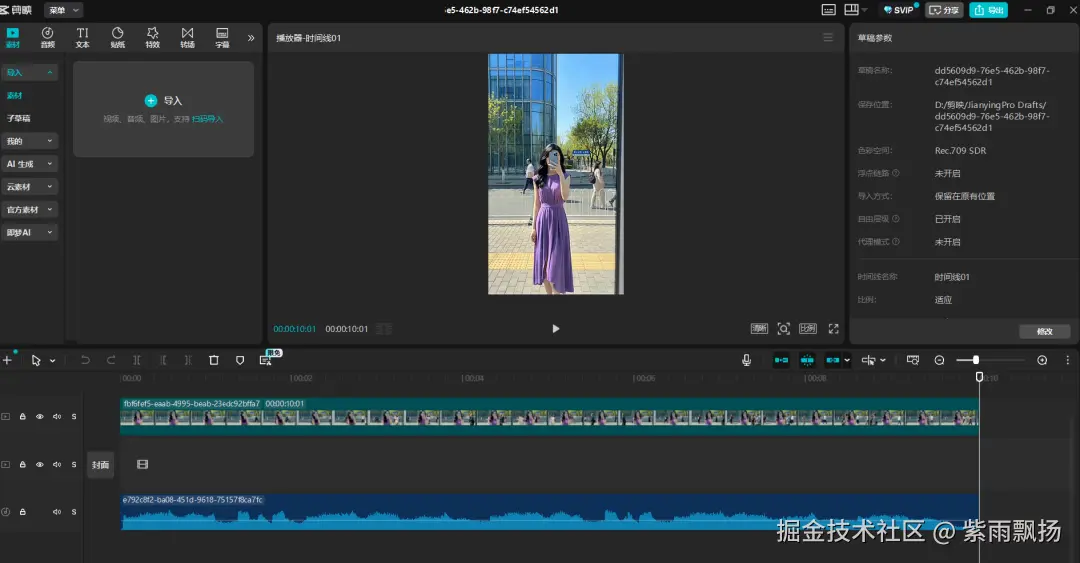Click the timeline zoom slider handle
This screenshot has width=1080, height=563.
pyautogui.click(x=975, y=360)
